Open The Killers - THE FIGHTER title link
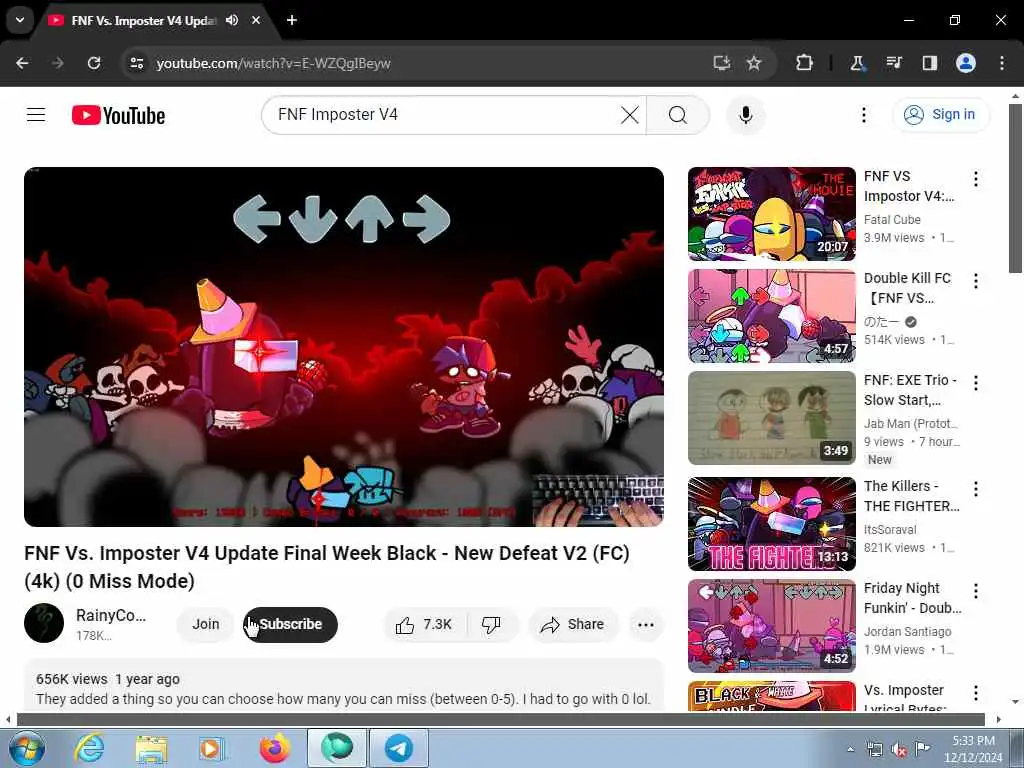1024x768 pixels. 912,496
